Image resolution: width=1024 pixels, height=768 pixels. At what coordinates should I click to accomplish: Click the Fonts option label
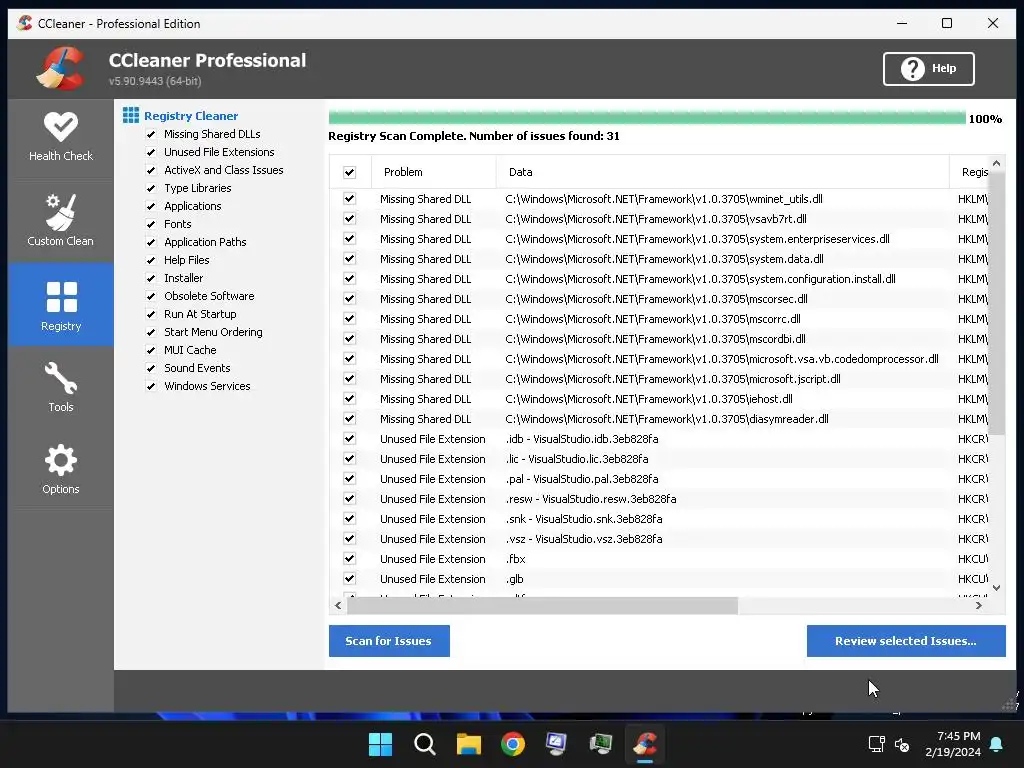pos(178,224)
